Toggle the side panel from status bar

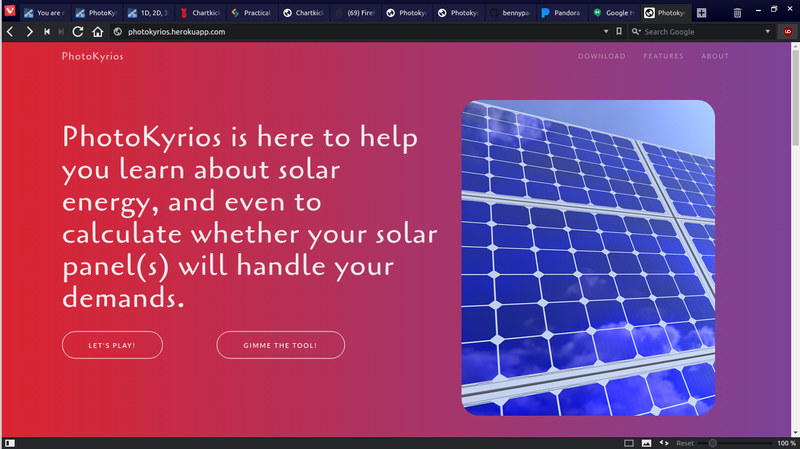pyautogui.click(x=10, y=442)
